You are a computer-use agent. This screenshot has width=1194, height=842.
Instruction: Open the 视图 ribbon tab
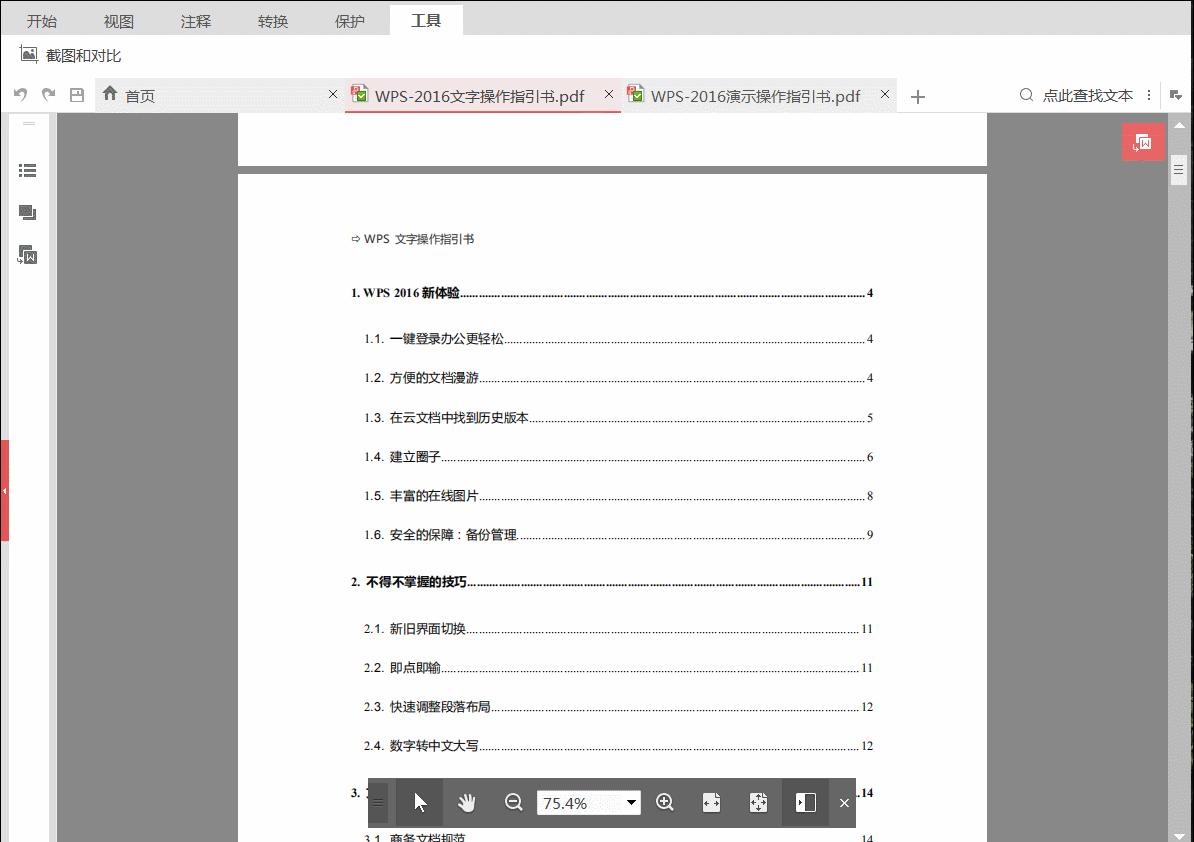[119, 21]
